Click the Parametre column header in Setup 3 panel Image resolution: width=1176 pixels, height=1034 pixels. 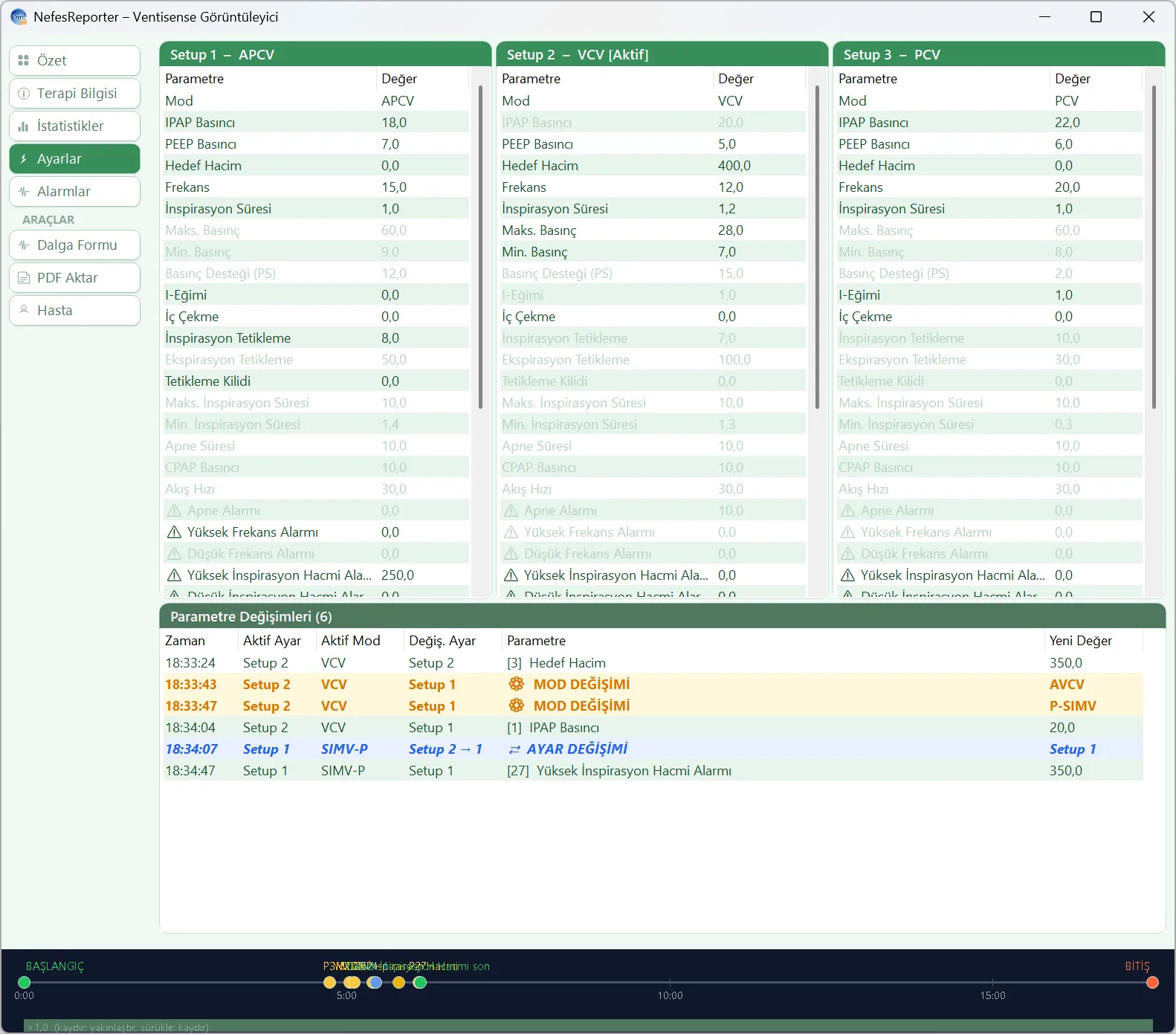[941, 79]
